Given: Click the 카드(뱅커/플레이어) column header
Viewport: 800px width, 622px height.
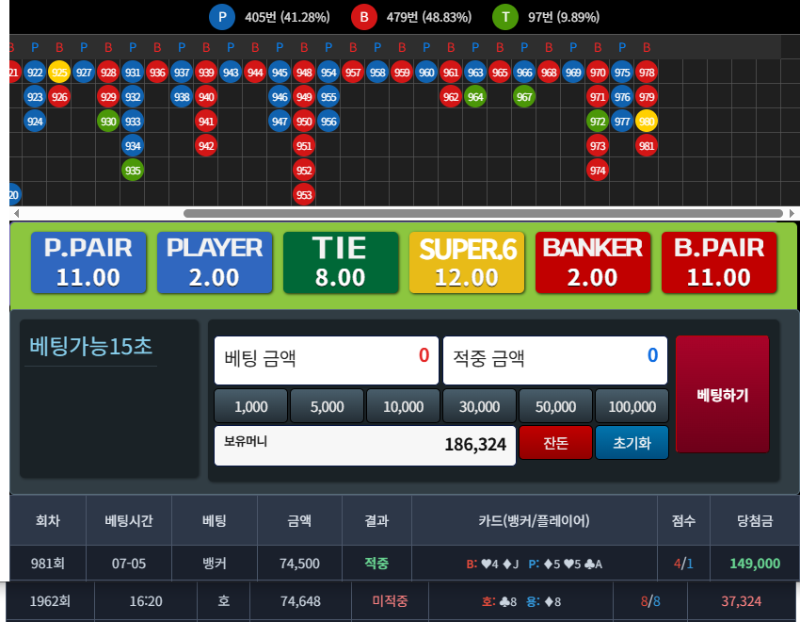Looking at the screenshot, I should 534,520.
